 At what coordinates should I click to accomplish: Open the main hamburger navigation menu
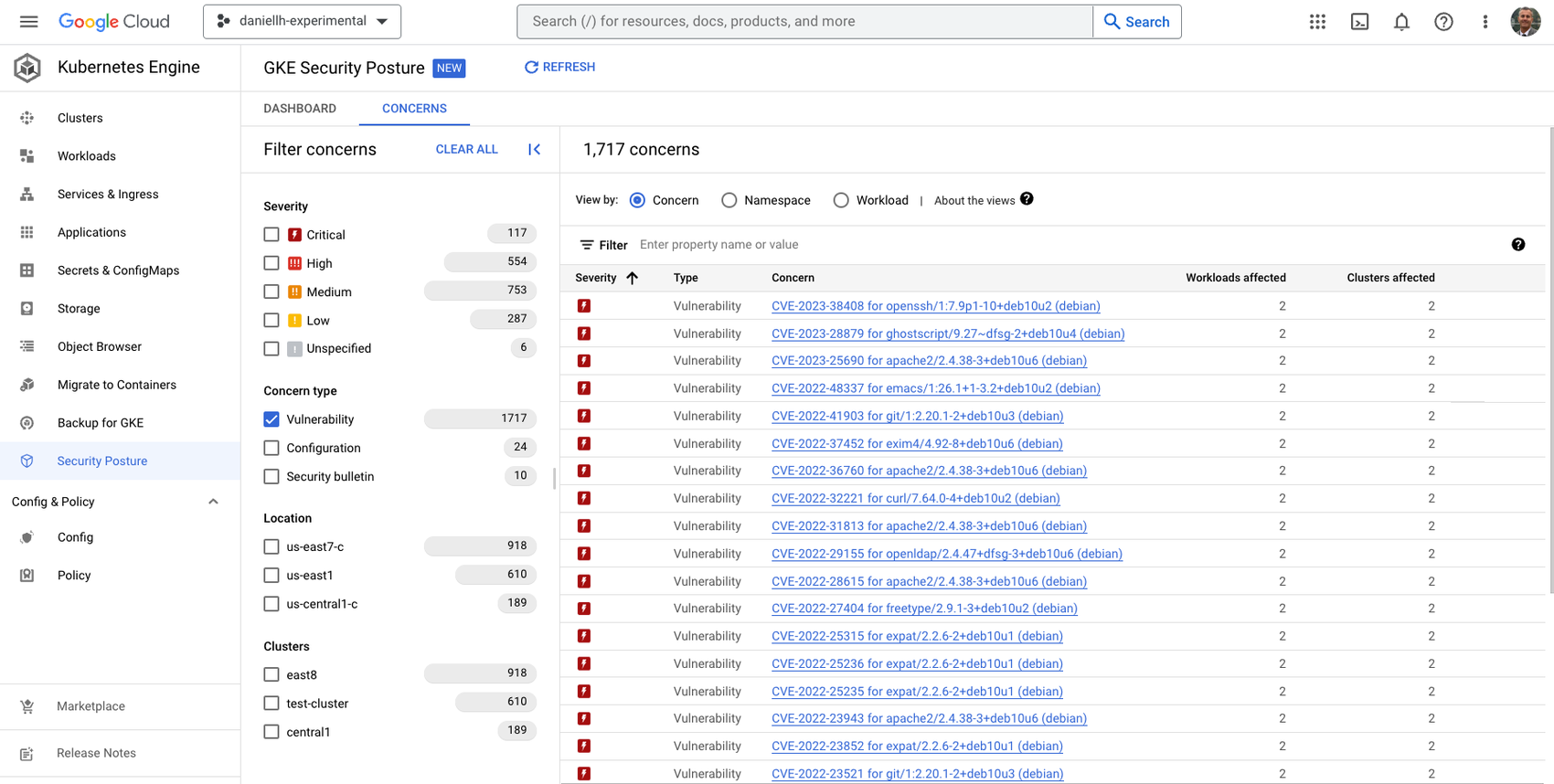[x=28, y=21]
